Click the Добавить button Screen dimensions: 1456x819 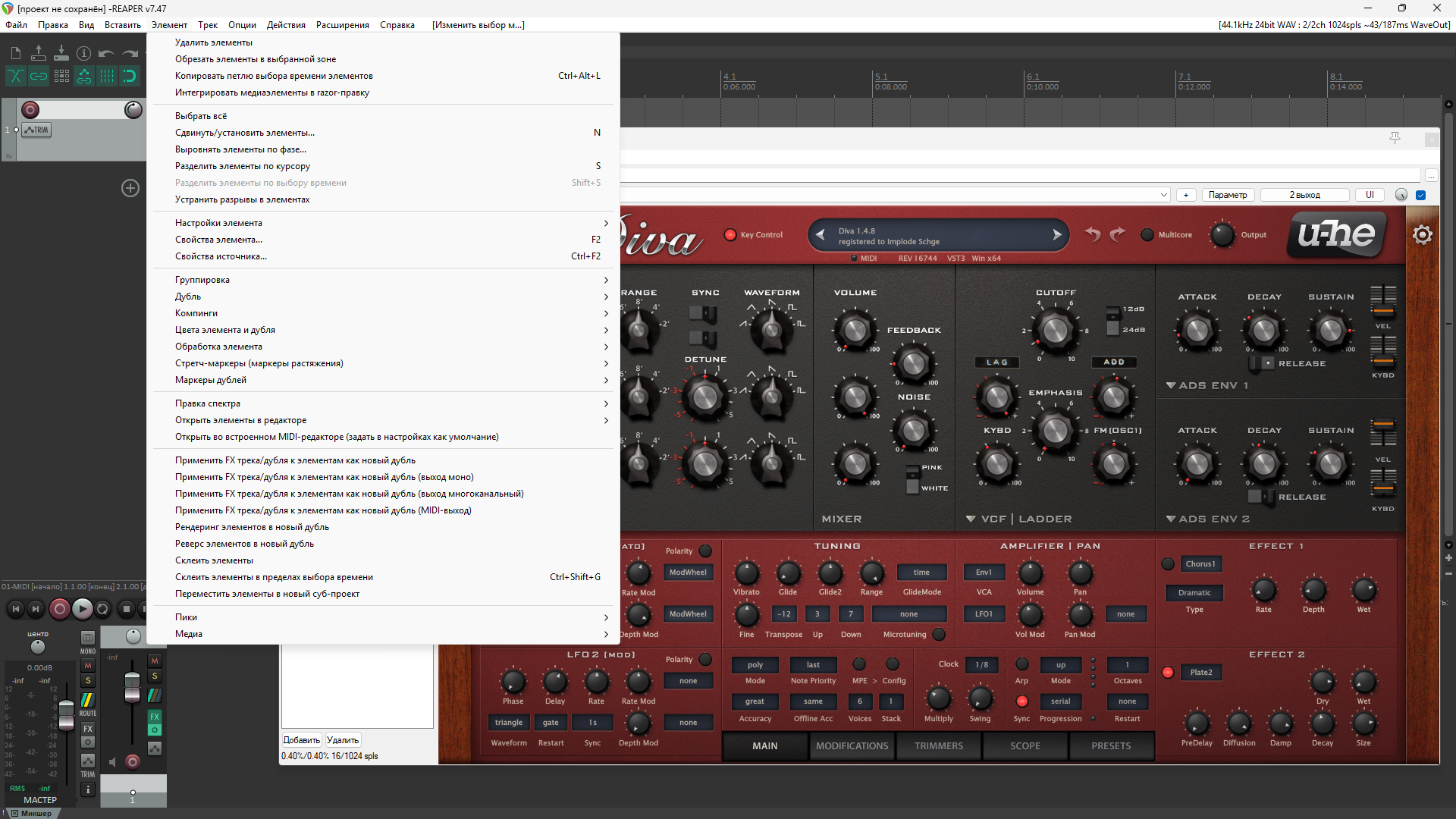pyautogui.click(x=301, y=740)
